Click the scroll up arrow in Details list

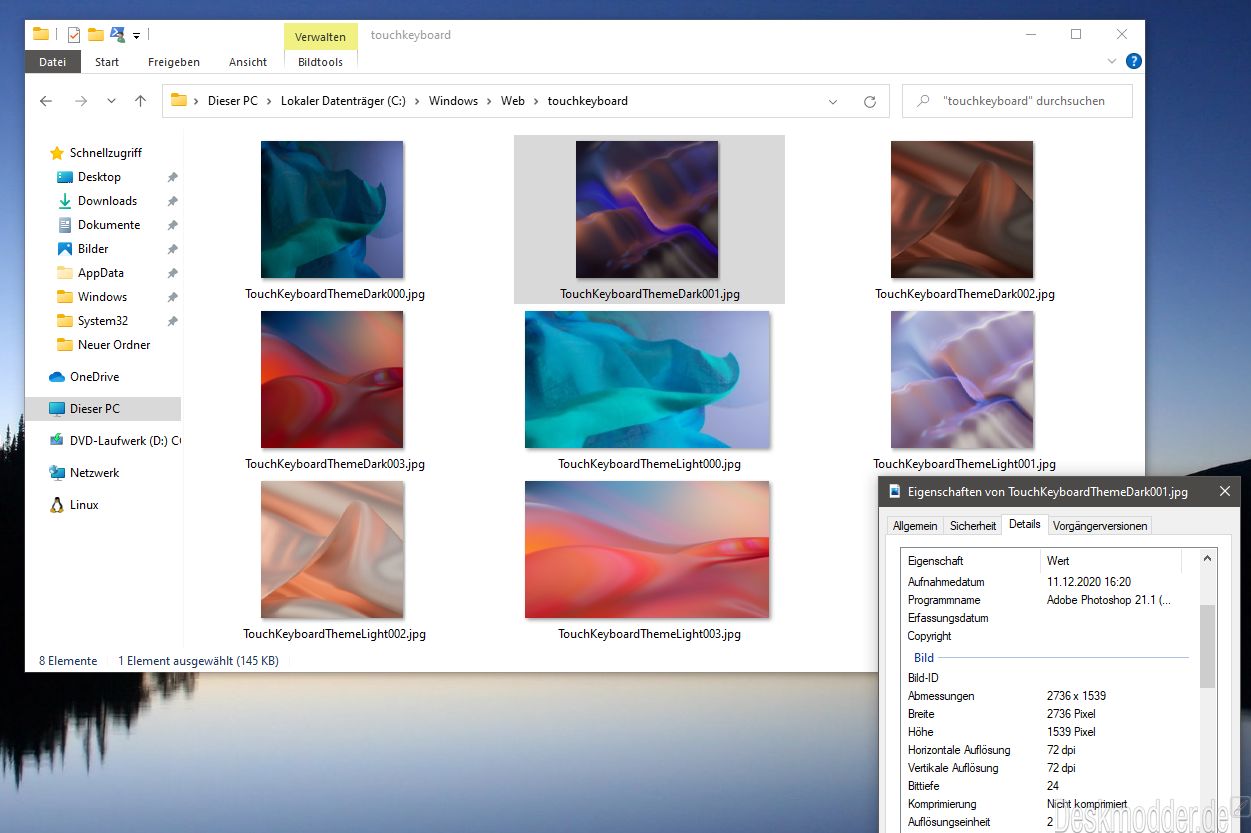click(x=1207, y=559)
